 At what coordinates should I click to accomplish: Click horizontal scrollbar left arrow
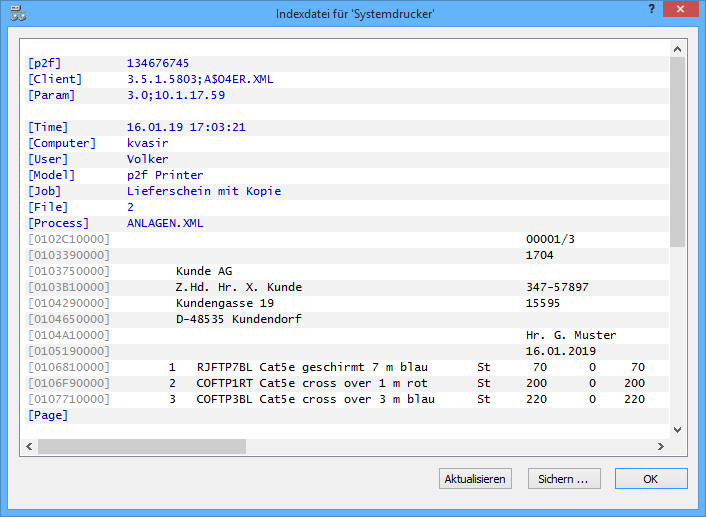click(29, 446)
